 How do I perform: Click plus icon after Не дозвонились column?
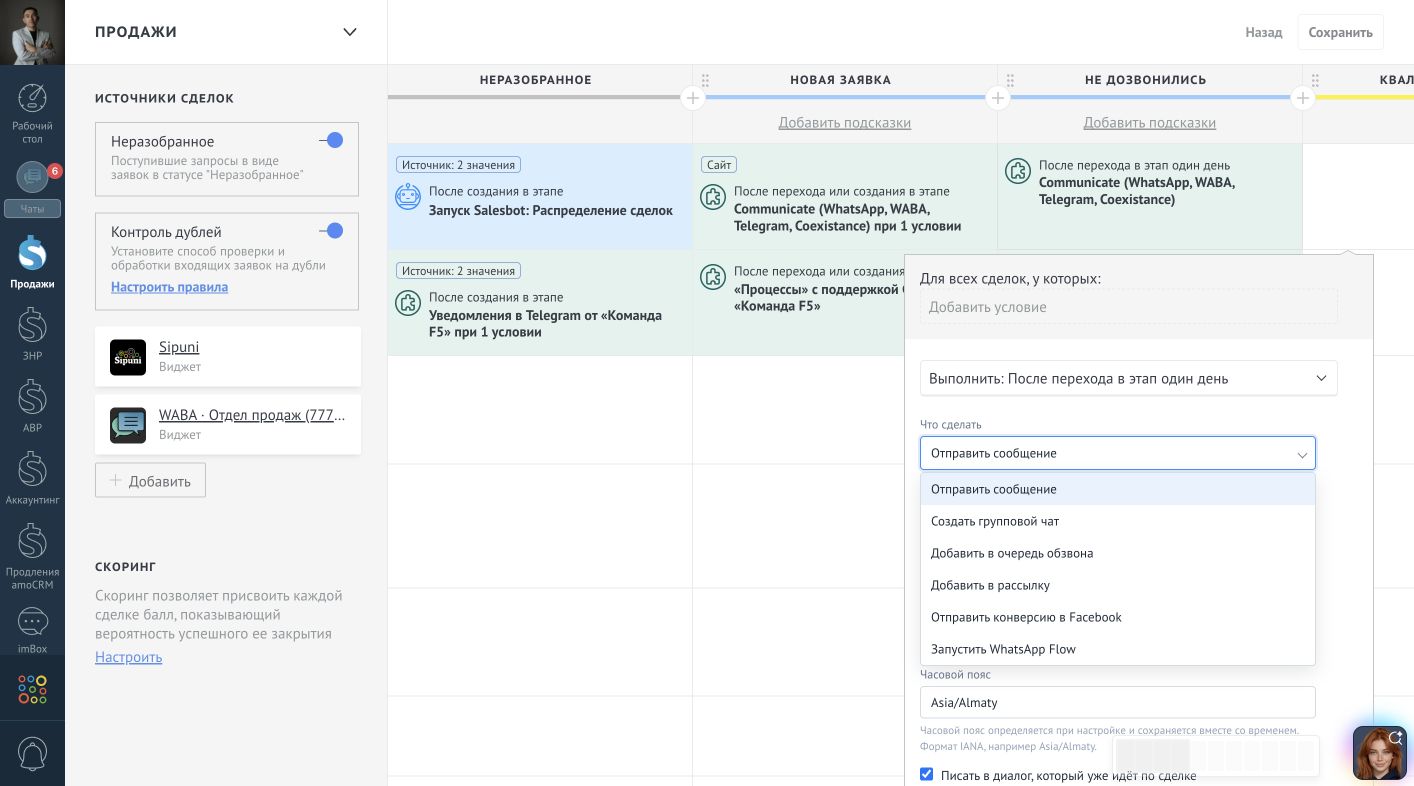click(1302, 98)
